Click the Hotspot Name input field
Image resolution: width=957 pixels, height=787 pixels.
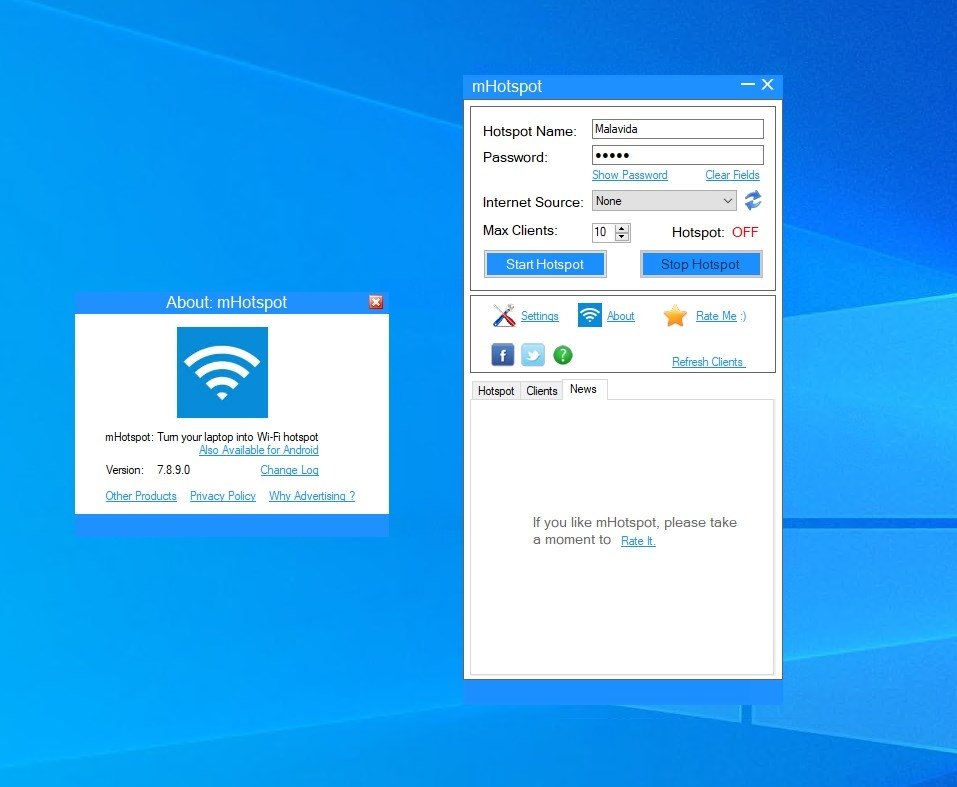(677, 129)
